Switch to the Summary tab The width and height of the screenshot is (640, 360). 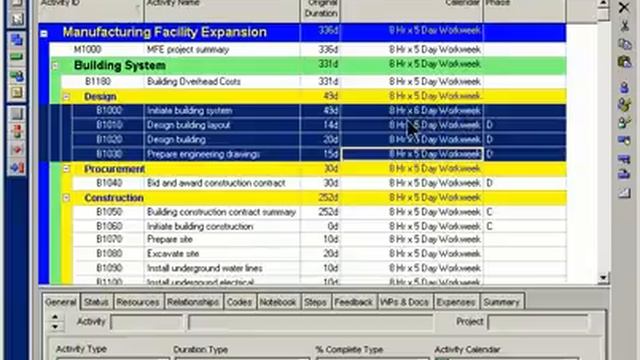point(502,302)
